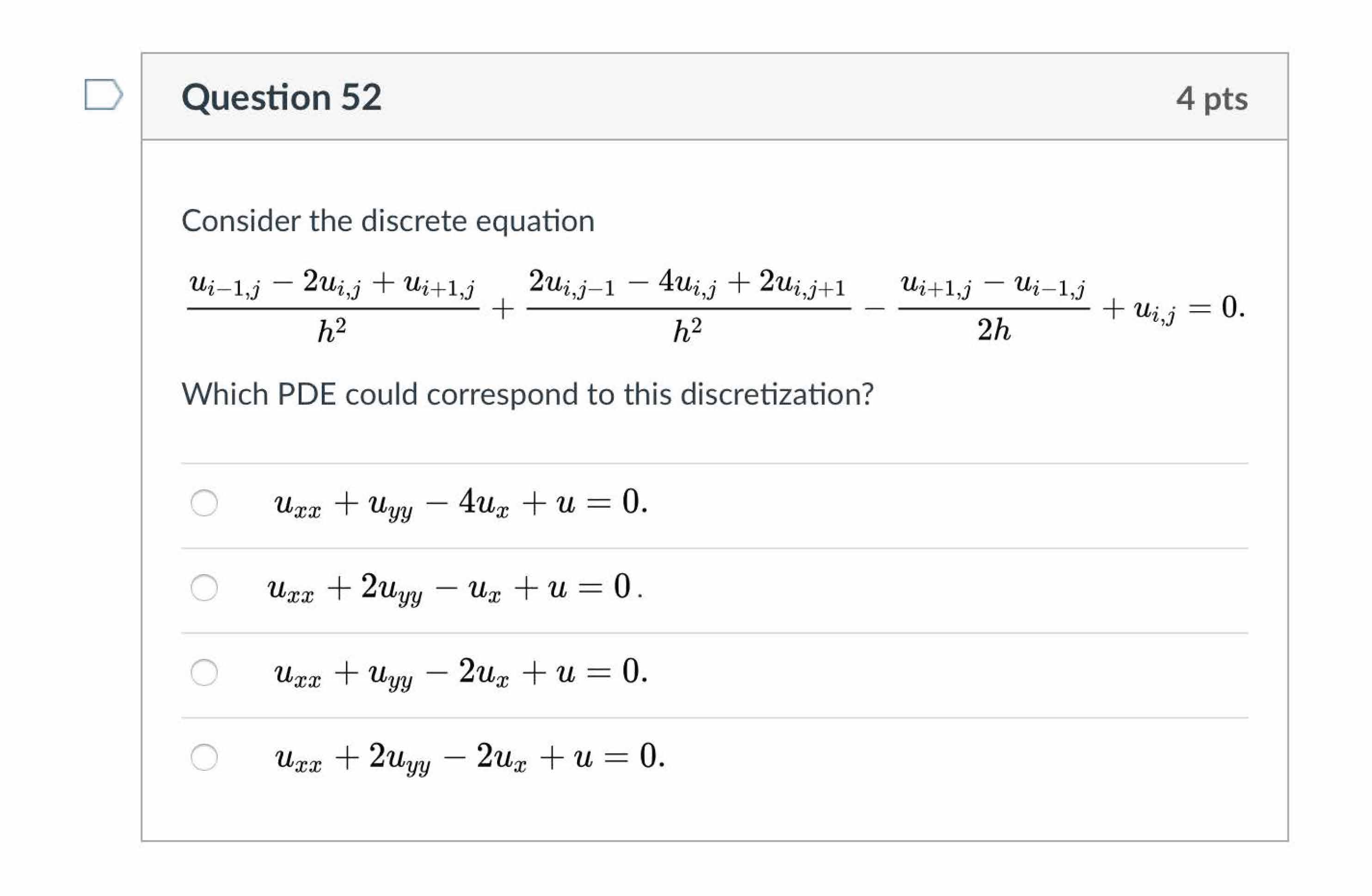Click the answer text u_xx + u_yy − 2u_x + u = 0
Image resolution: width=1372 pixels, height=896 pixels.
click(461, 673)
